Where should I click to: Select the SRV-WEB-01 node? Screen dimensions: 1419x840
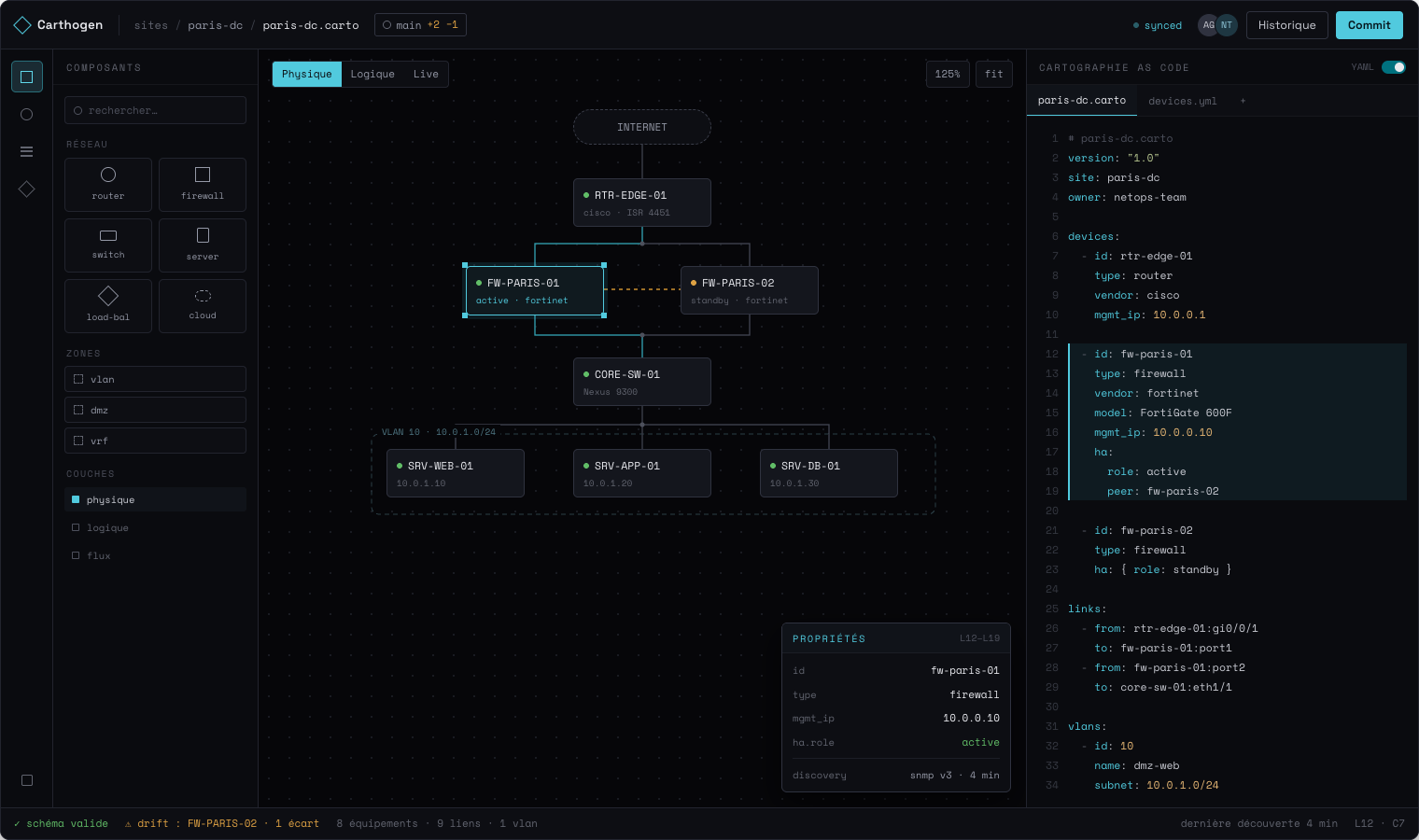click(x=456, y=473)
